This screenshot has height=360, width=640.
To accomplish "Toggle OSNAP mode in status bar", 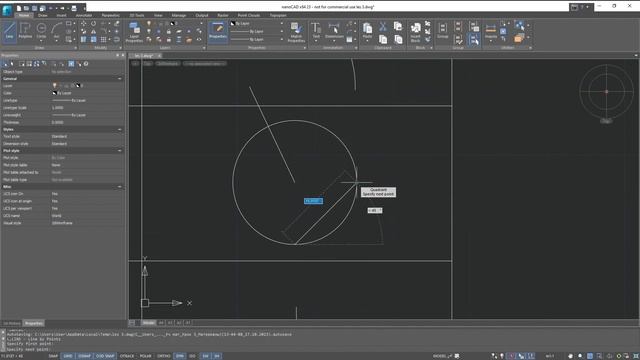I will [84, 356].
